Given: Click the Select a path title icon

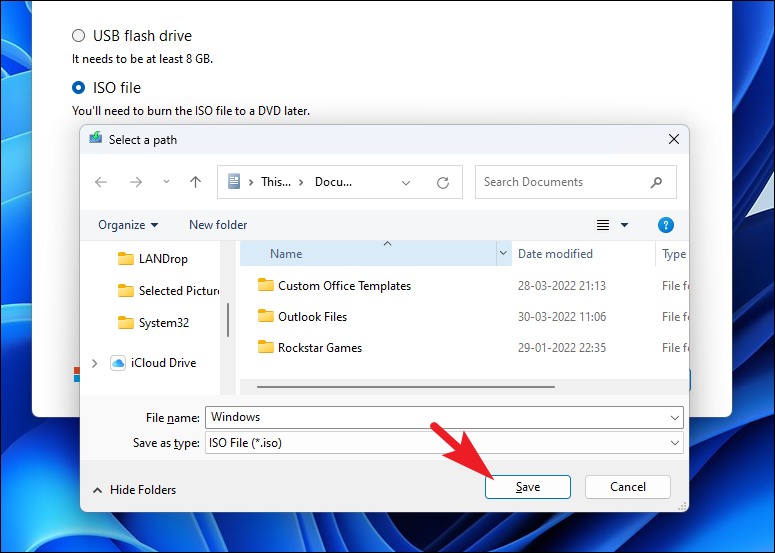Looking at the screenshot, I should [x=95, y=138].
